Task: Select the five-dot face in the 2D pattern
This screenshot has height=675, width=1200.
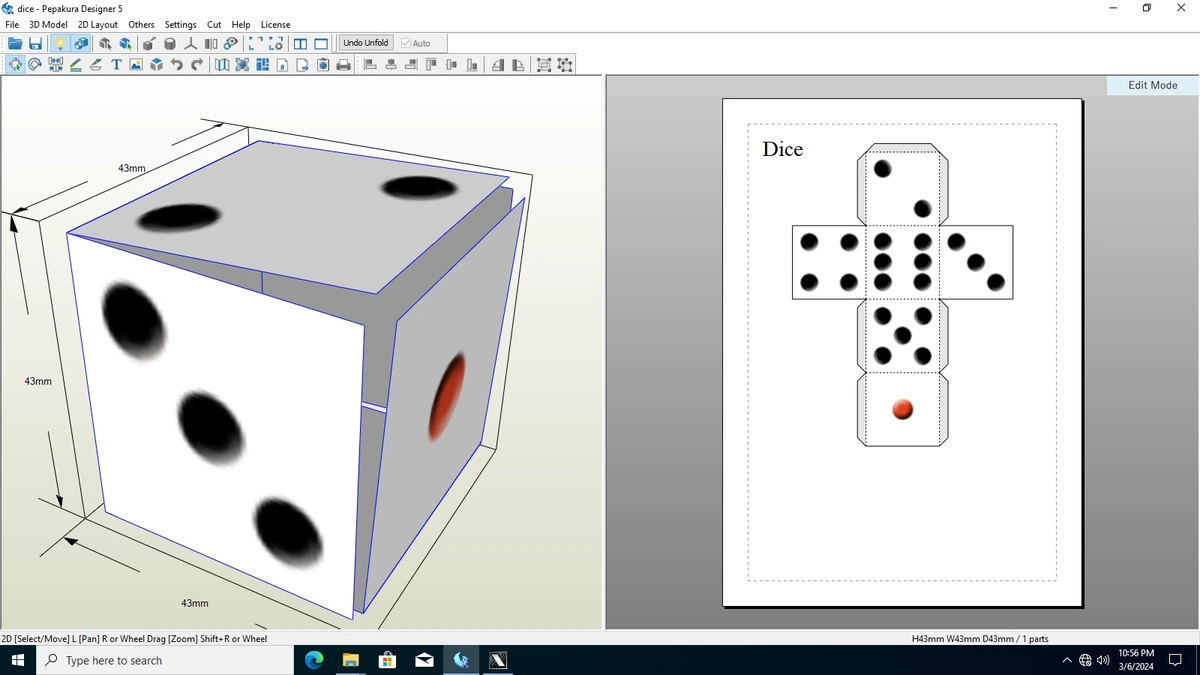Action: tap(902, 335)
